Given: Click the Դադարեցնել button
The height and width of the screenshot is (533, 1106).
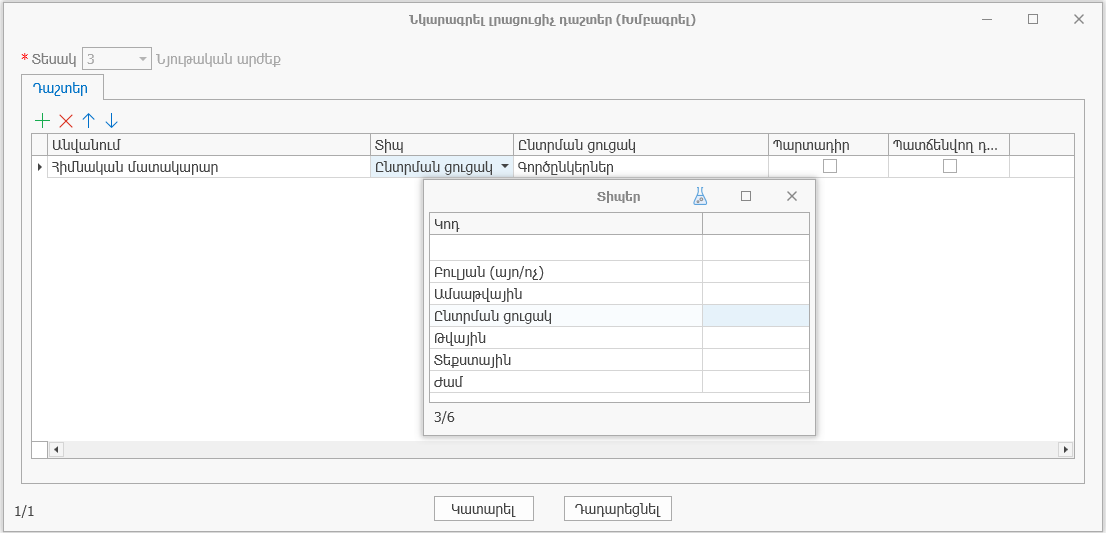Looking at the screenshot, I should (x=617, y=508).
